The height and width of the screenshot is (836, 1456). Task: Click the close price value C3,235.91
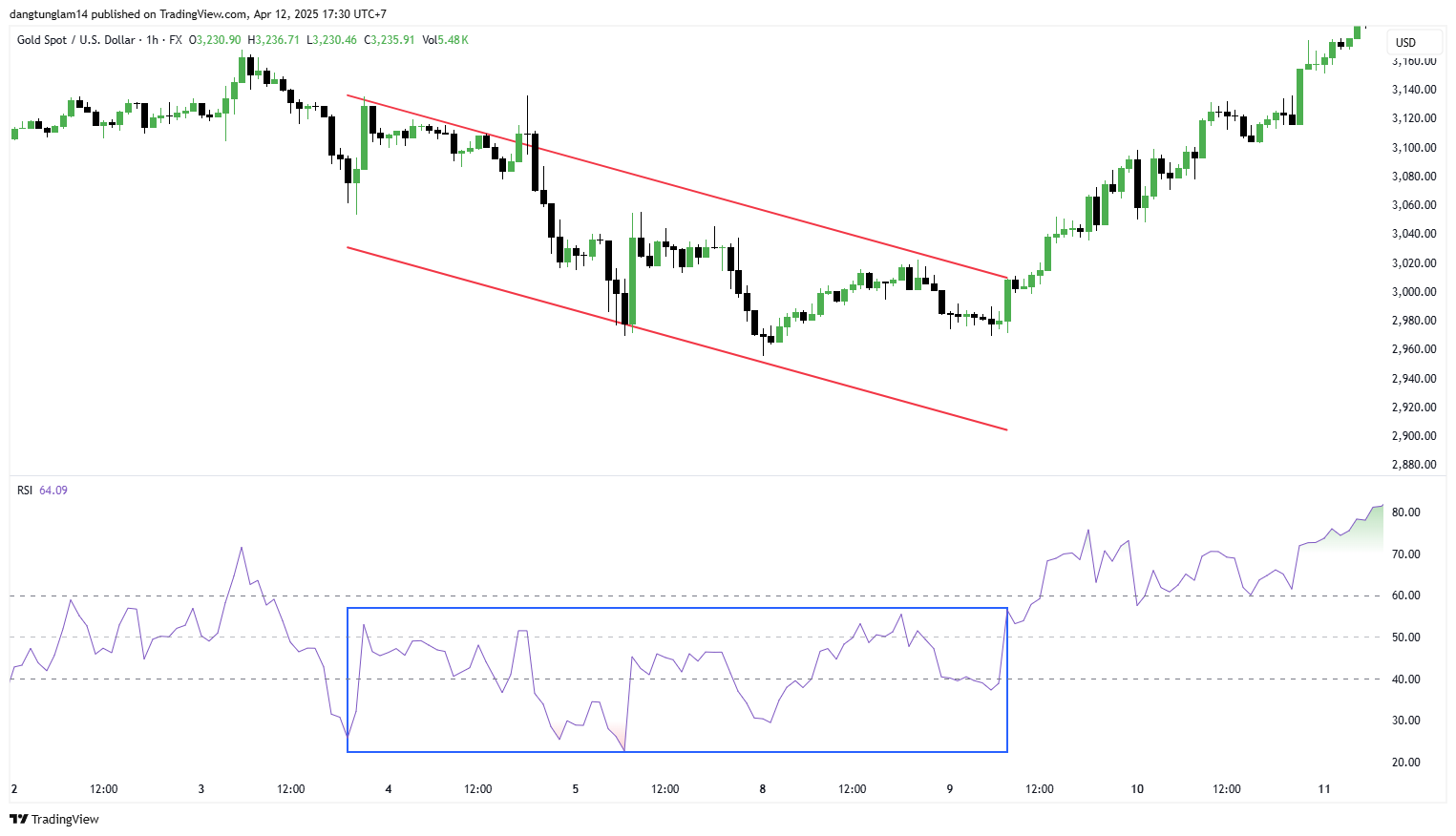tap(390, 40)
